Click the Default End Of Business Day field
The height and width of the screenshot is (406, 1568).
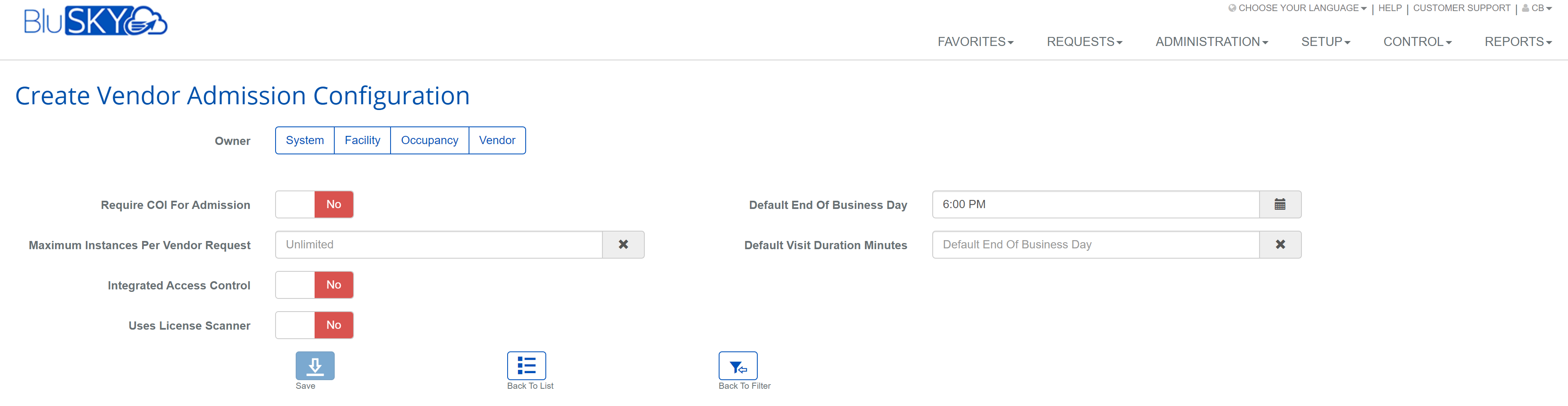coord(1095,204)
